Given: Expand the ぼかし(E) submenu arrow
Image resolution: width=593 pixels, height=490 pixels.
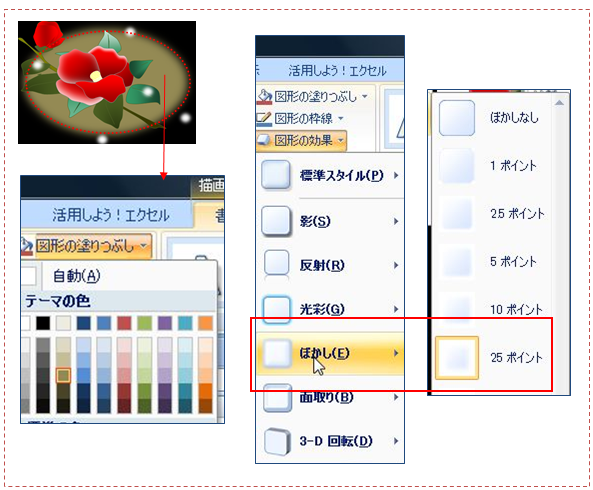Looking at the screenshot, I should (x=396, y=353).
